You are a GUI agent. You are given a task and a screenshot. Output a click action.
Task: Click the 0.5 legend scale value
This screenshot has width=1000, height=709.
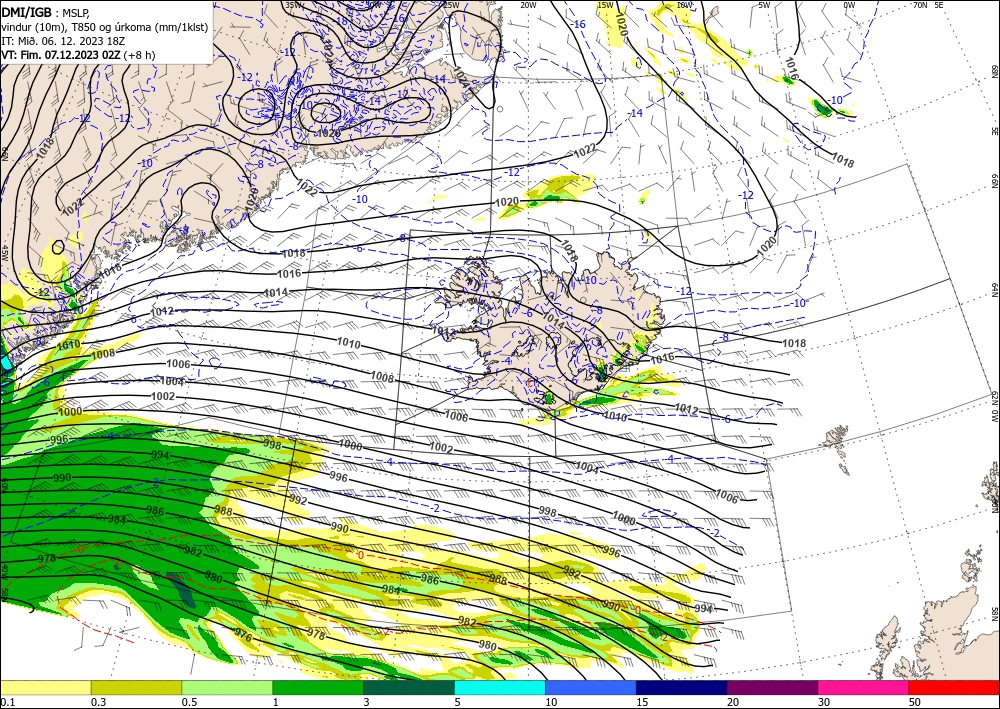click(x=189, y=702)
